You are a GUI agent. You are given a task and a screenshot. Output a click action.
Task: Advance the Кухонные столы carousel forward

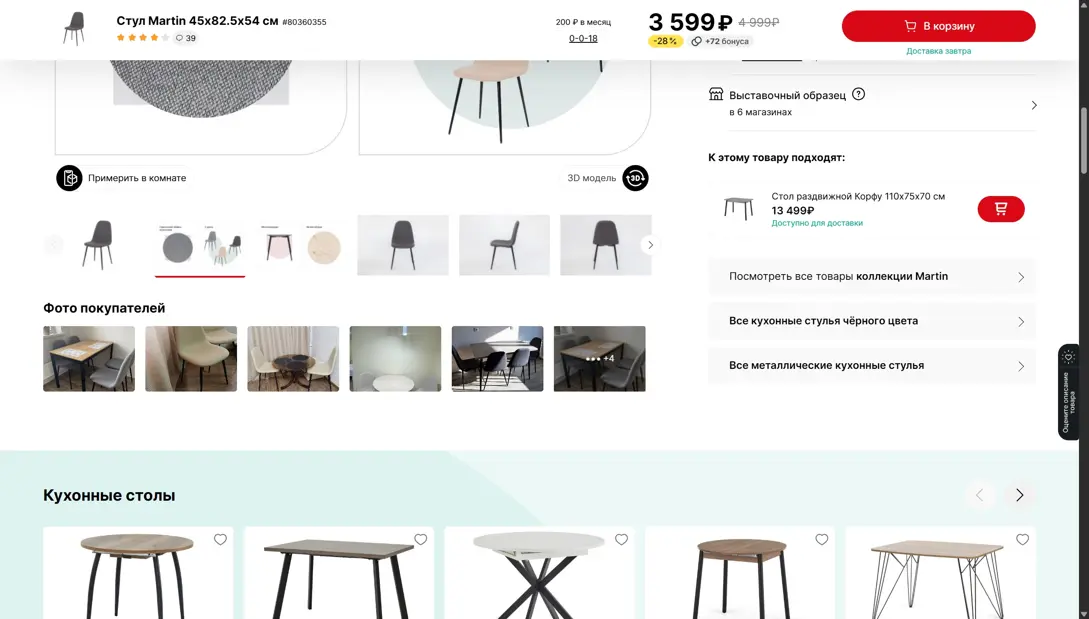[1019, 495]
